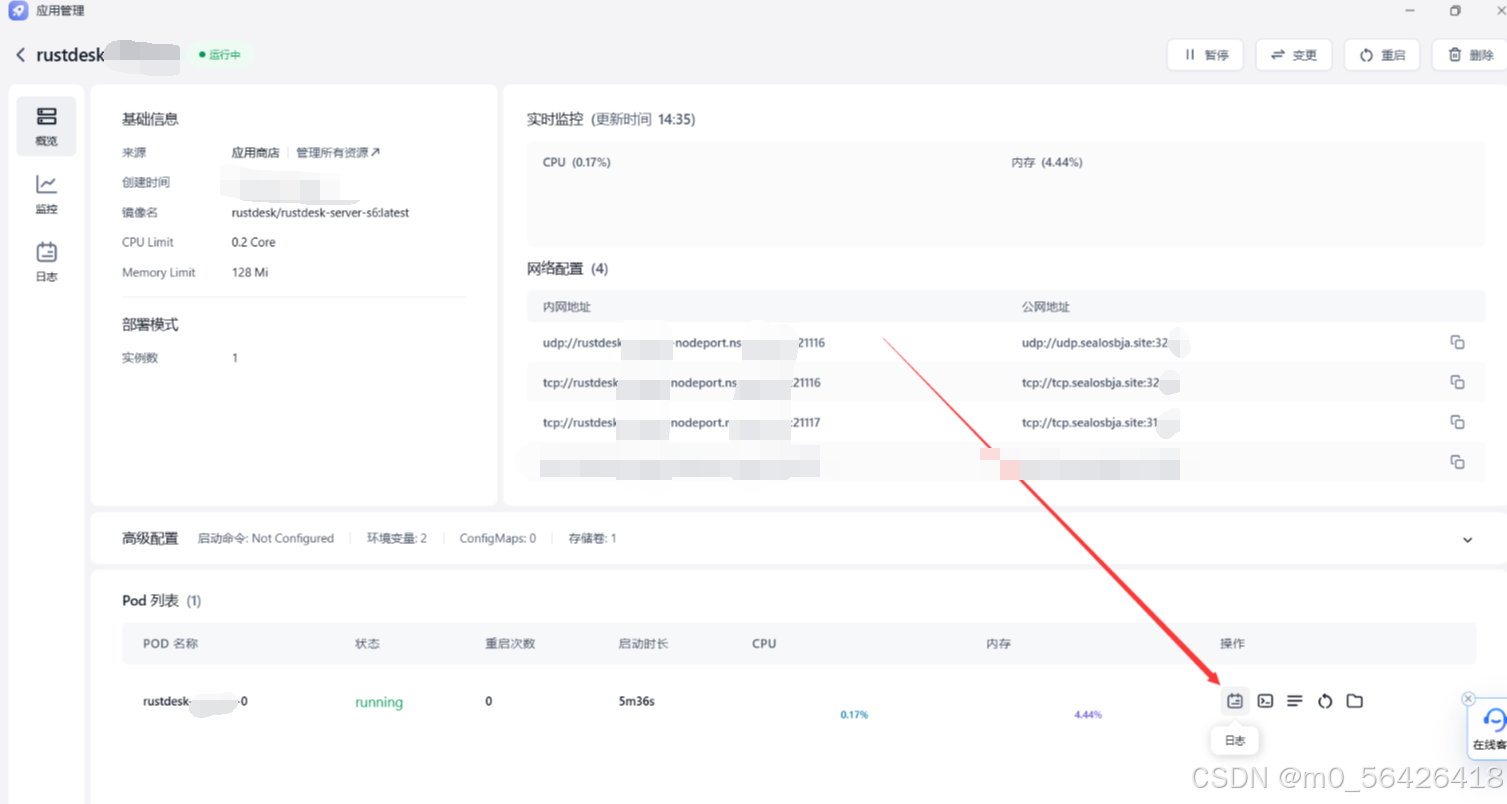Open the 概览 overview sidebar tab
Viewport: 1507px width, 804px height.
46,126
